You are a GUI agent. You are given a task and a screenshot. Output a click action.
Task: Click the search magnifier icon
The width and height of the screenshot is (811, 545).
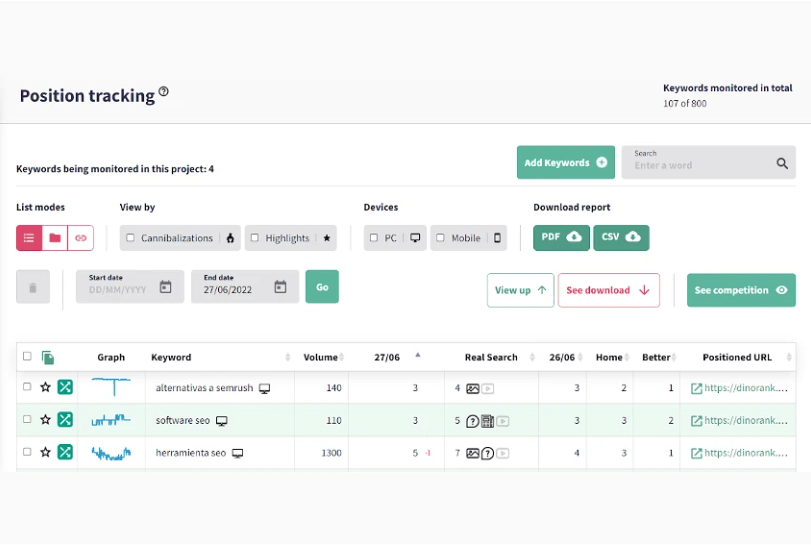pos(782,163)
